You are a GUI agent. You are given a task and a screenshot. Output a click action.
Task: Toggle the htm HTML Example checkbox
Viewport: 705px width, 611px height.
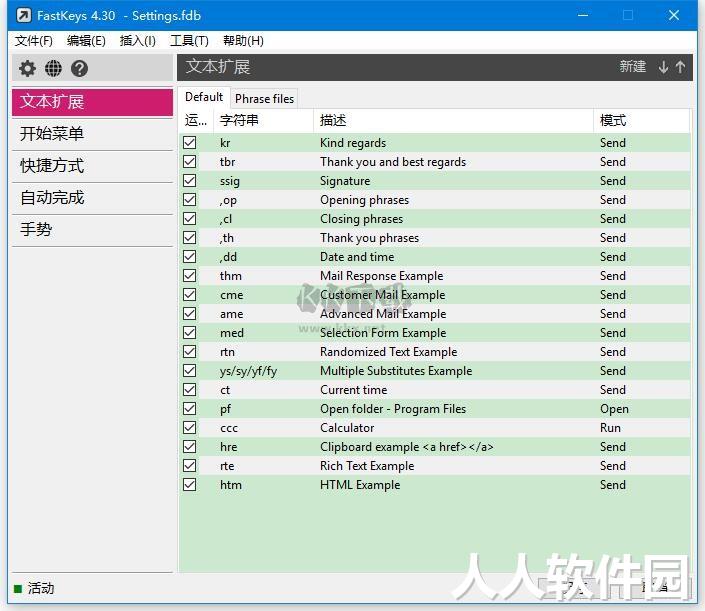pyautogui.click(x=190, y=485)
